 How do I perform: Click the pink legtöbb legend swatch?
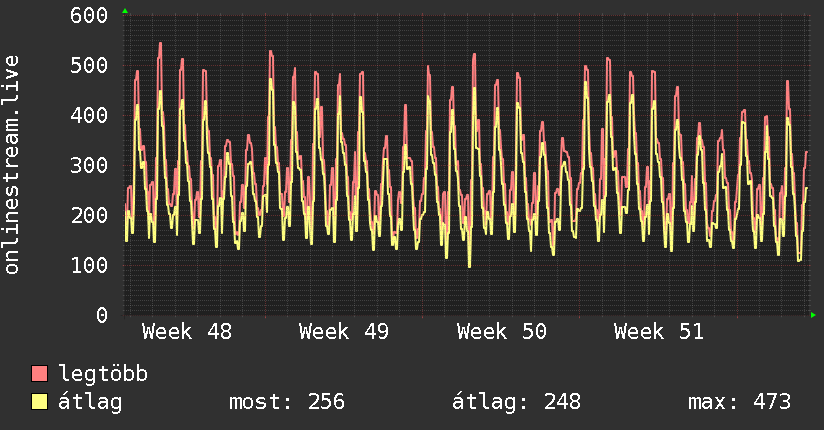pyautogui.click(x=39, y=374)
